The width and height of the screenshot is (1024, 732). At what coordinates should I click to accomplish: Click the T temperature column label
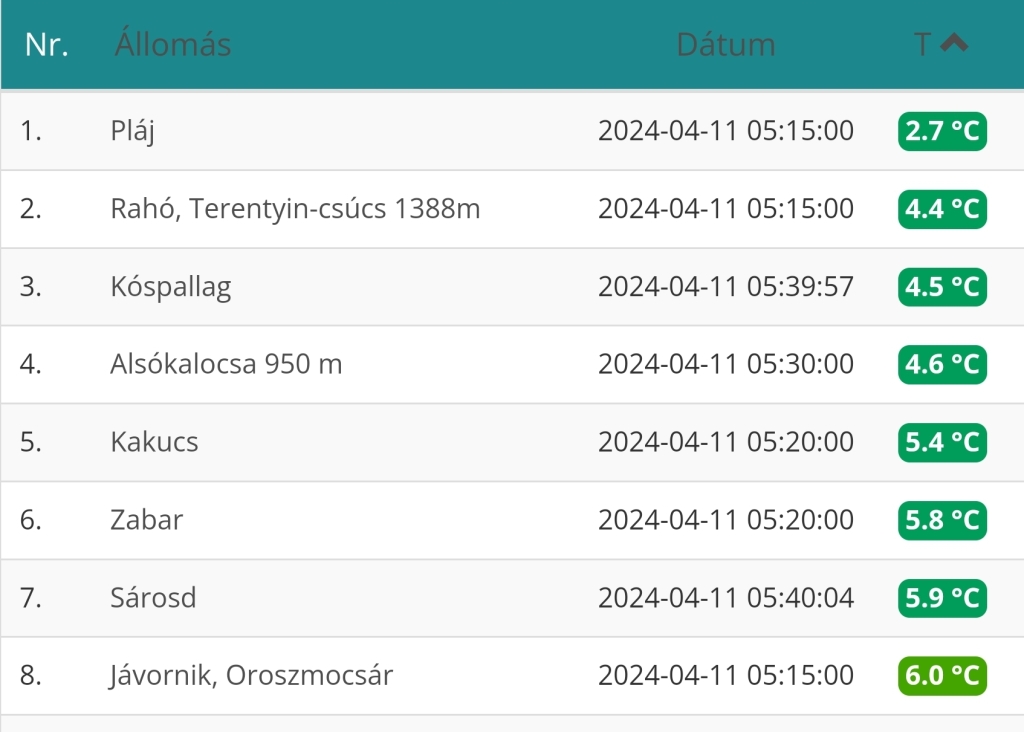(922, 45)
